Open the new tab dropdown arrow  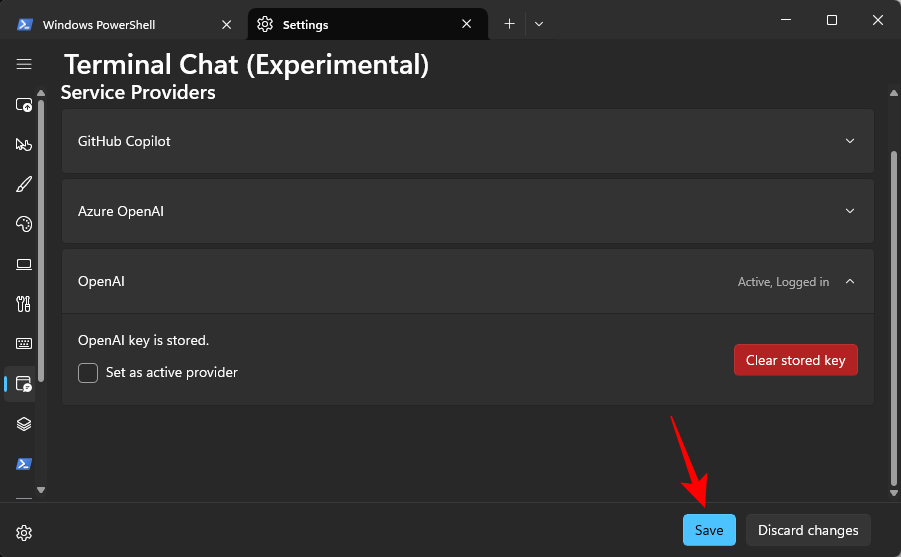click(x=539, y=24)
